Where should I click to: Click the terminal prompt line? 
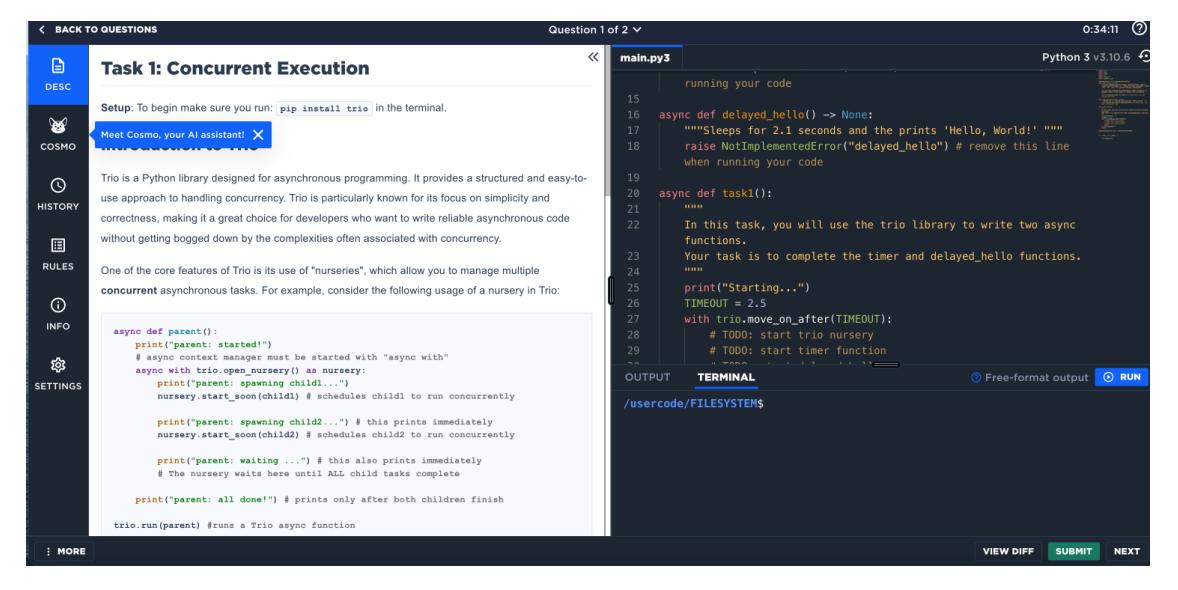coord(693,404)
